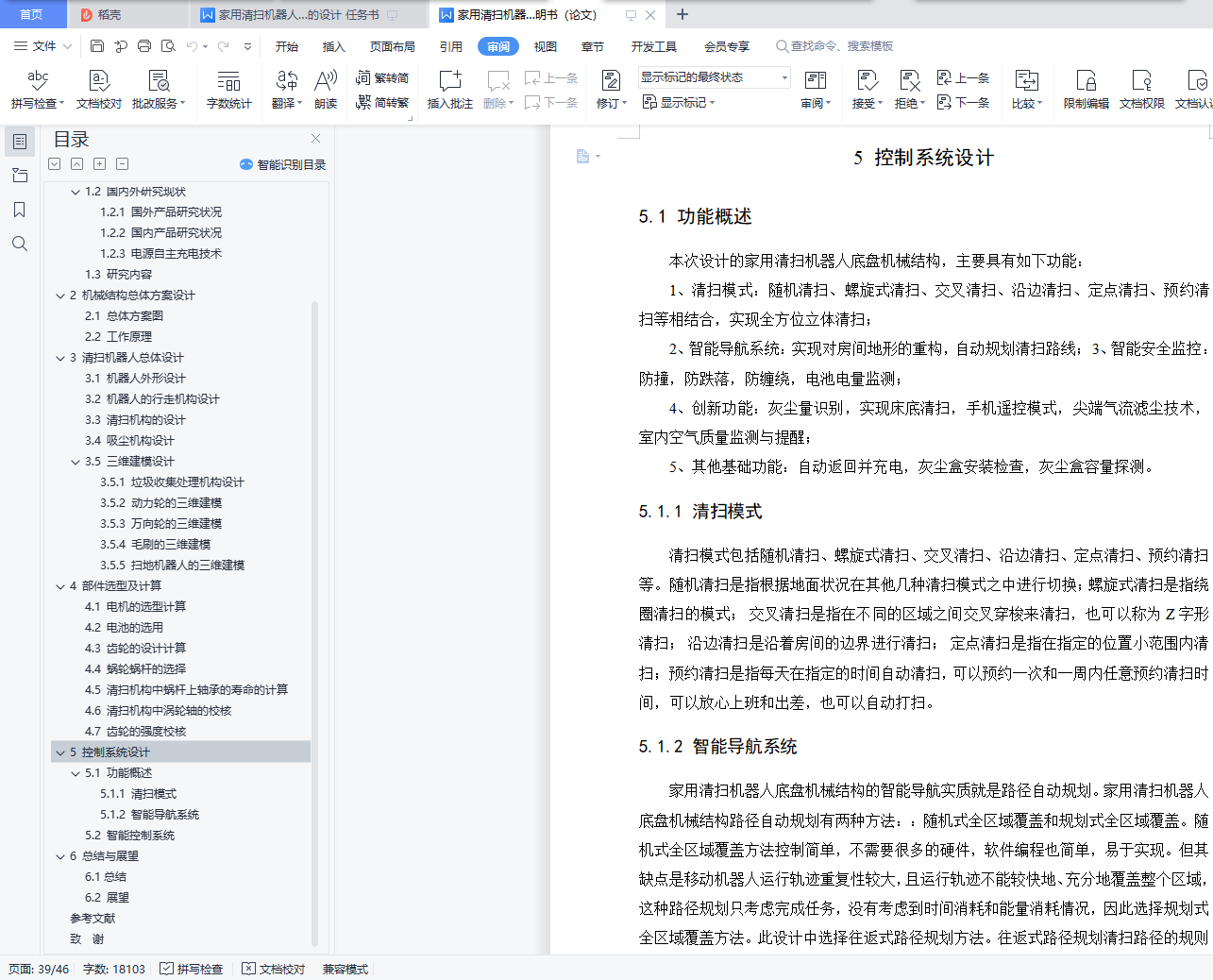
Task: Click the plus box icon under 目录 heading
Action: pyautogui.click(x=99, y=164)
